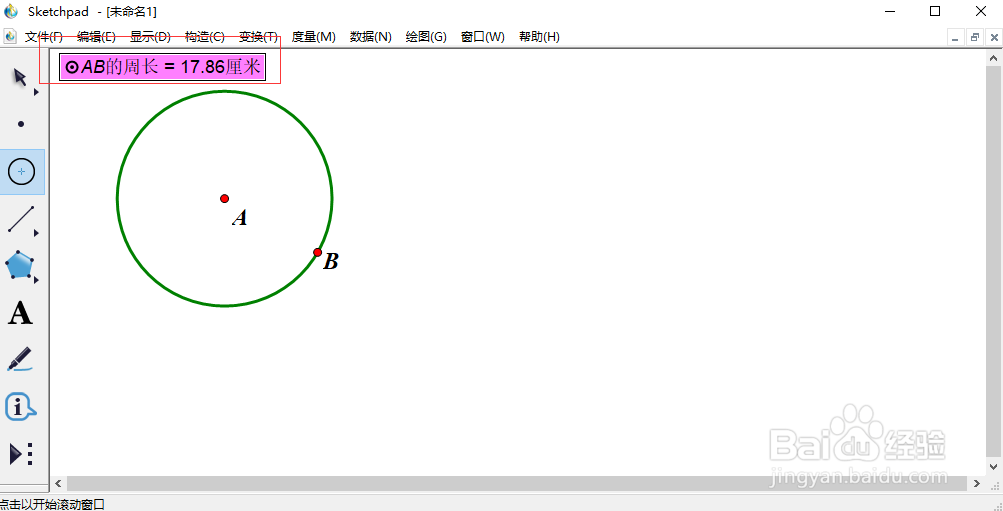1003x511 pixels.
Task: Open the 度量(M) menu
Action: (x=313, y=37)
